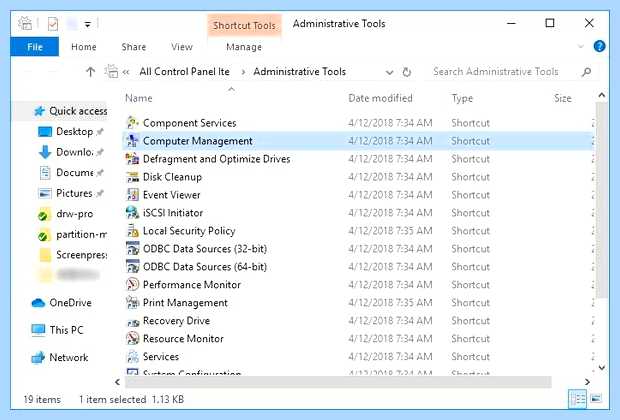620x420 pixels.
Task: Open the Customize Quick Access Toolbar dropdown
Action: [87, 25]
